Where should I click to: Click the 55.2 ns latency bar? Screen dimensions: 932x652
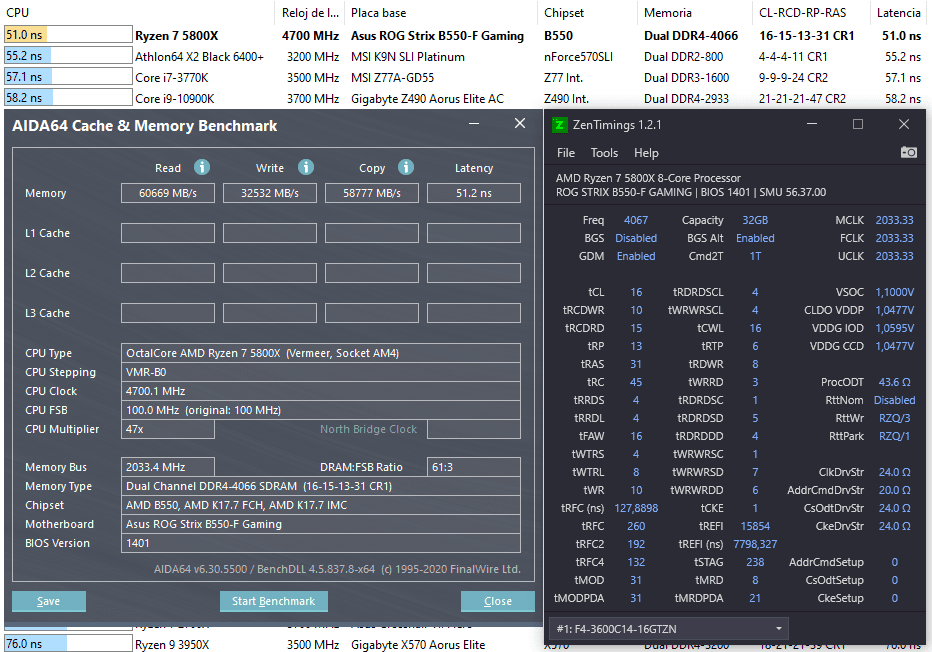click(x=68, y=56)
